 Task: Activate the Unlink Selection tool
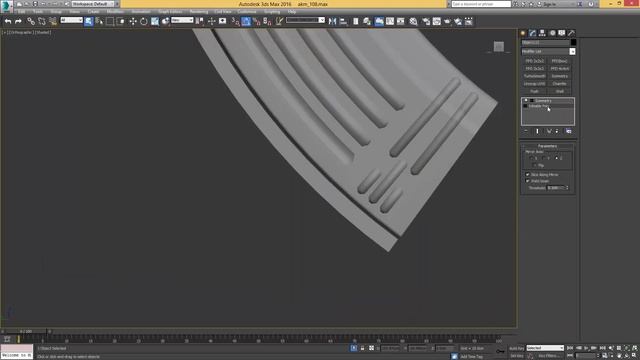(42, 21)
